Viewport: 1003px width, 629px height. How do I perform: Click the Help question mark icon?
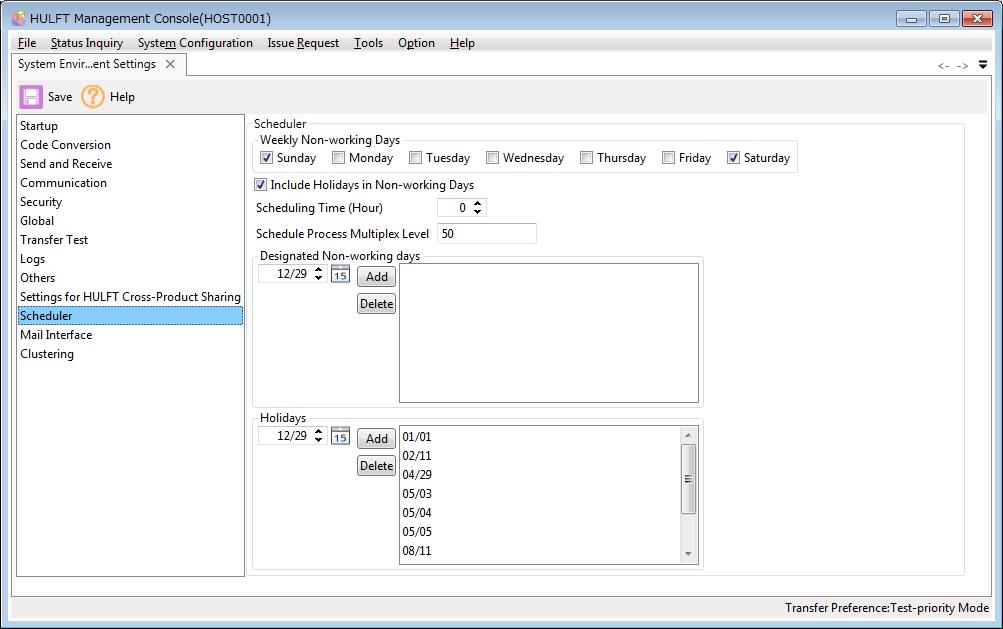point(93,97)
